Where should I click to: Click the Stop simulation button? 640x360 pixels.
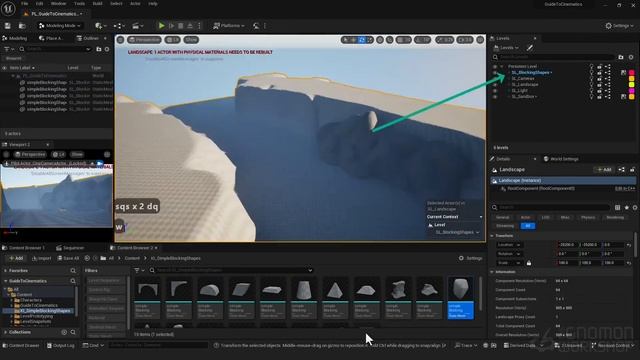(181, 26)
